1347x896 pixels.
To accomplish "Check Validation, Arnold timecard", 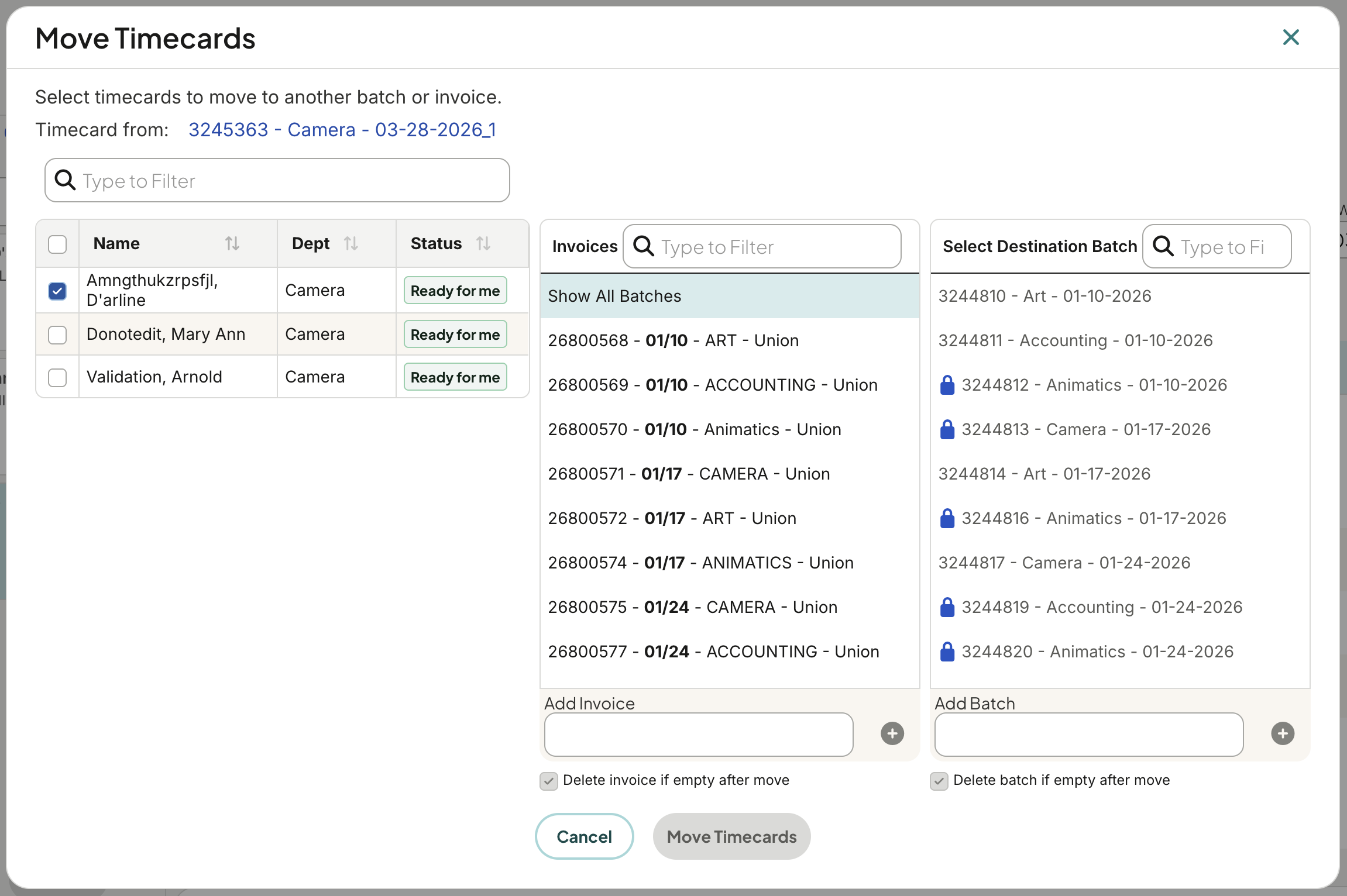I will [57, 377].
